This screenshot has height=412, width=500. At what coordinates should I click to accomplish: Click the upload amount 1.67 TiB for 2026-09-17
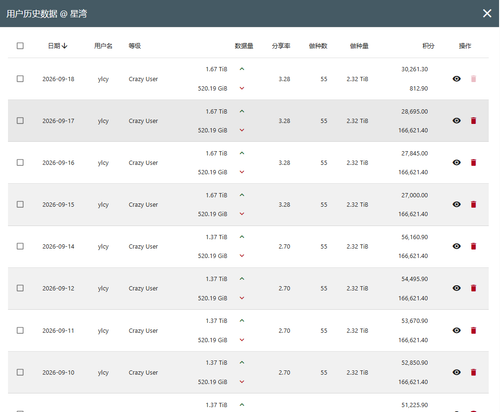tap(216, 111)
